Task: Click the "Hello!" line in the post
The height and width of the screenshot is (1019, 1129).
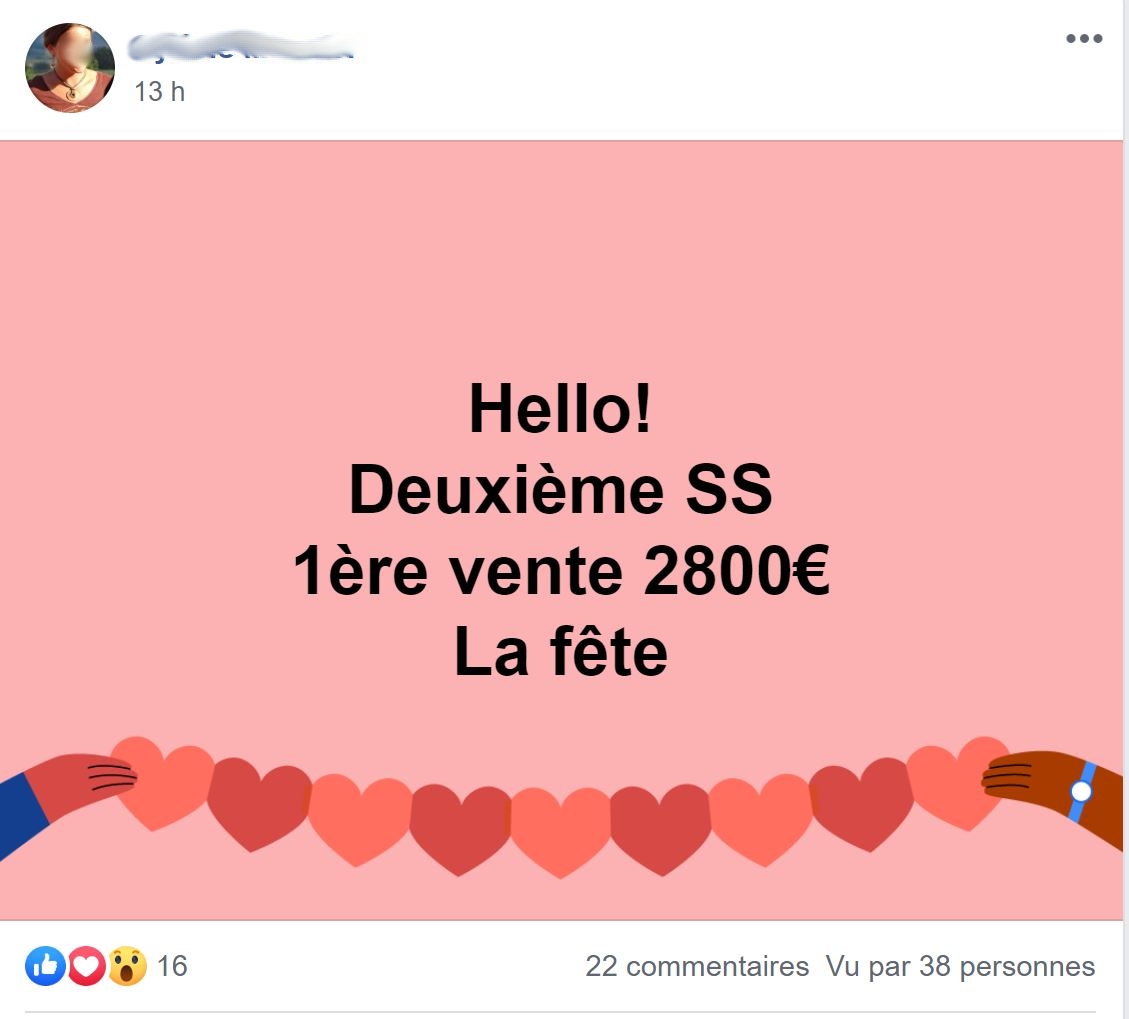Action: click(560, 408)
